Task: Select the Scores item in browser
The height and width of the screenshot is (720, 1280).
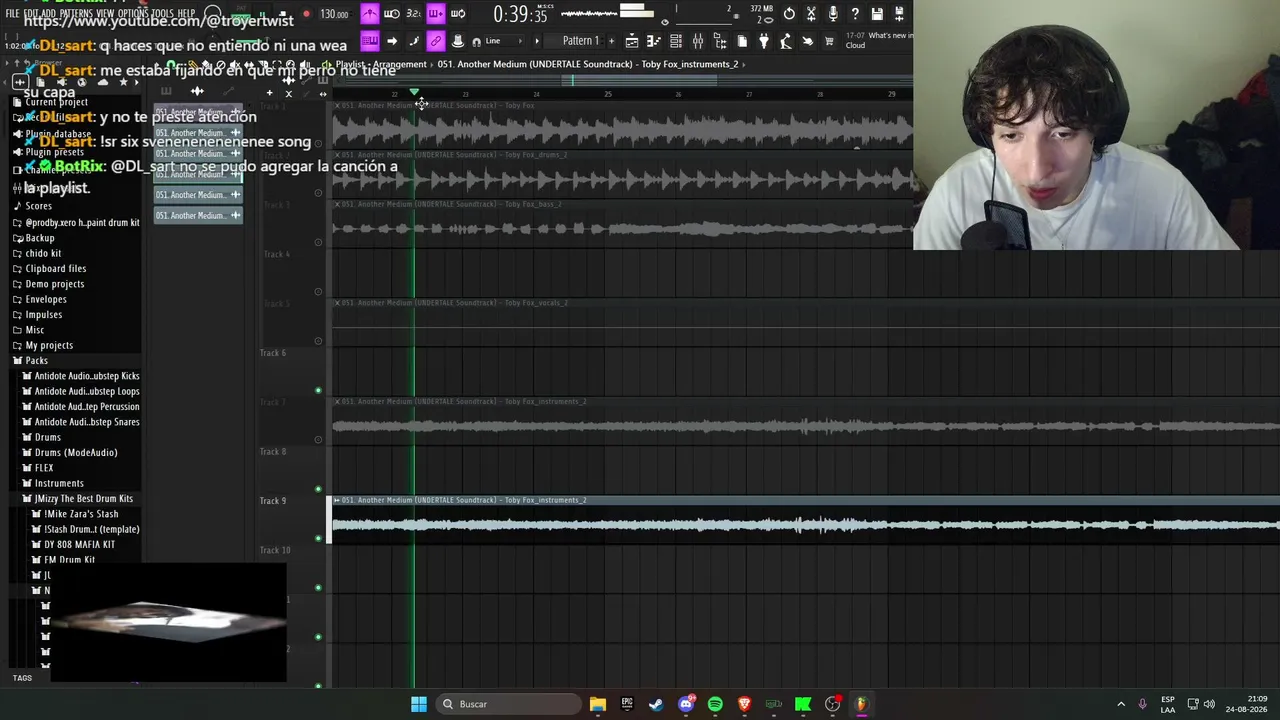Action: (x=38, y=206)
